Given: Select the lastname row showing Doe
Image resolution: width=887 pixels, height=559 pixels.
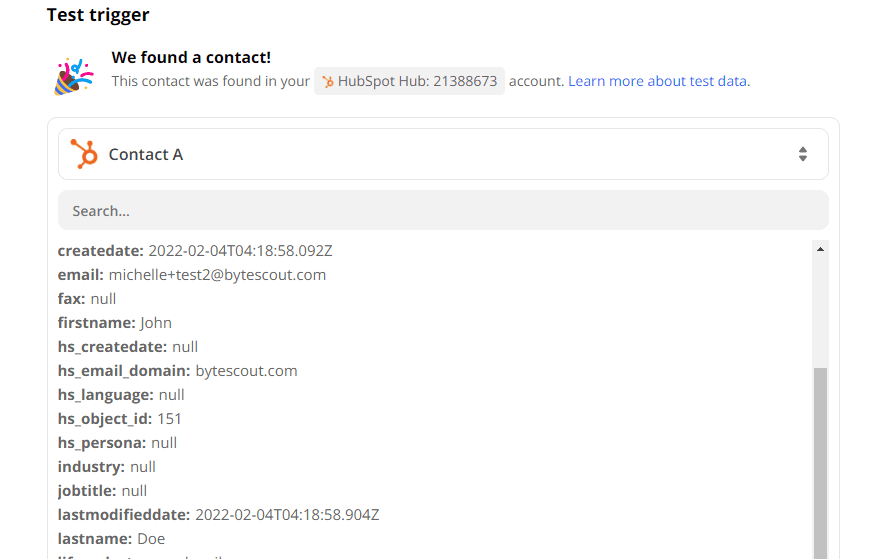Looking at the screenshot, I should tap(111, 538).
